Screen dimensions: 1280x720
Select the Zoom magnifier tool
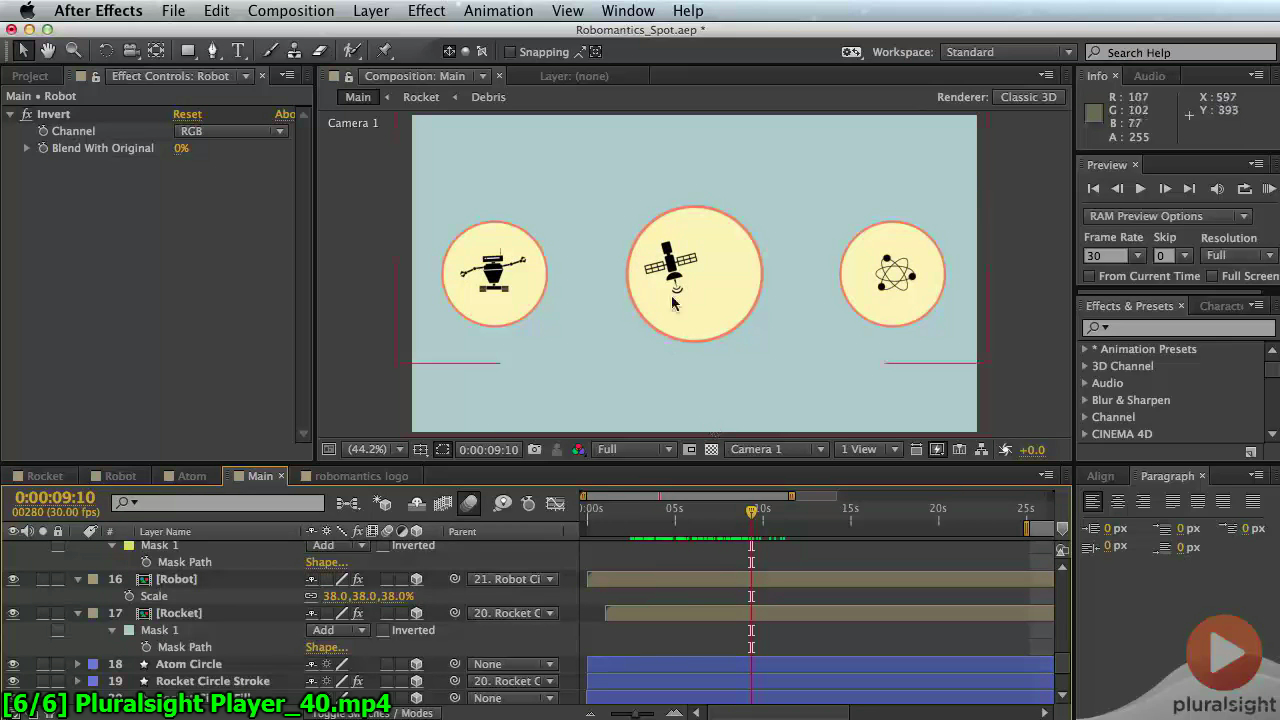pos(73,51)
